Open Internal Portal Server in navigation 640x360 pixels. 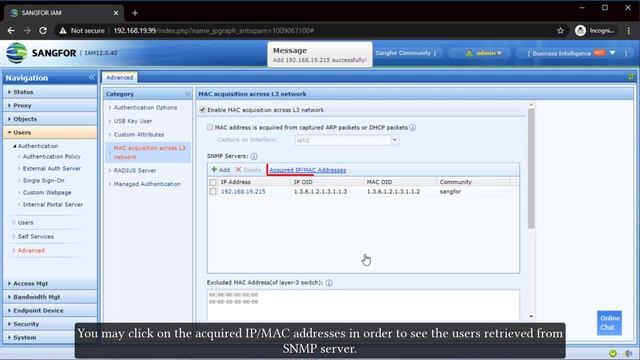(x=53, y=204)
